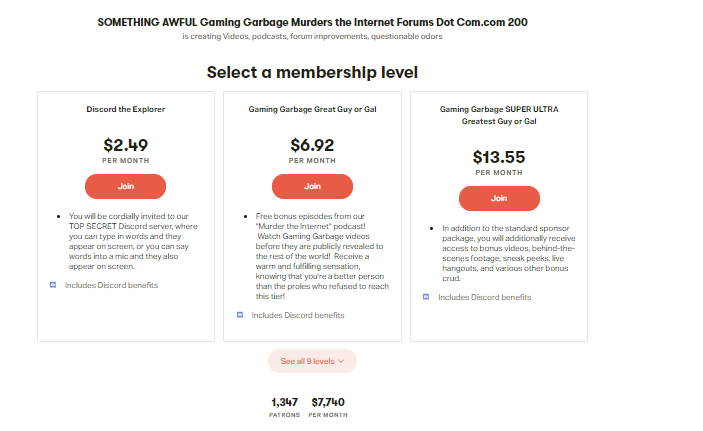Click the $2.49 per month price

pyautogui.click(x=126, y=145)
